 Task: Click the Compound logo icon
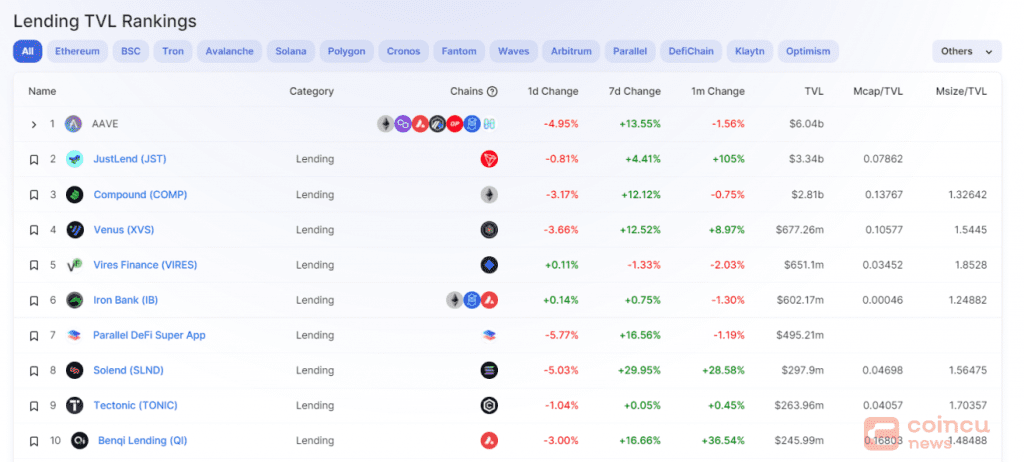point(74,194)
